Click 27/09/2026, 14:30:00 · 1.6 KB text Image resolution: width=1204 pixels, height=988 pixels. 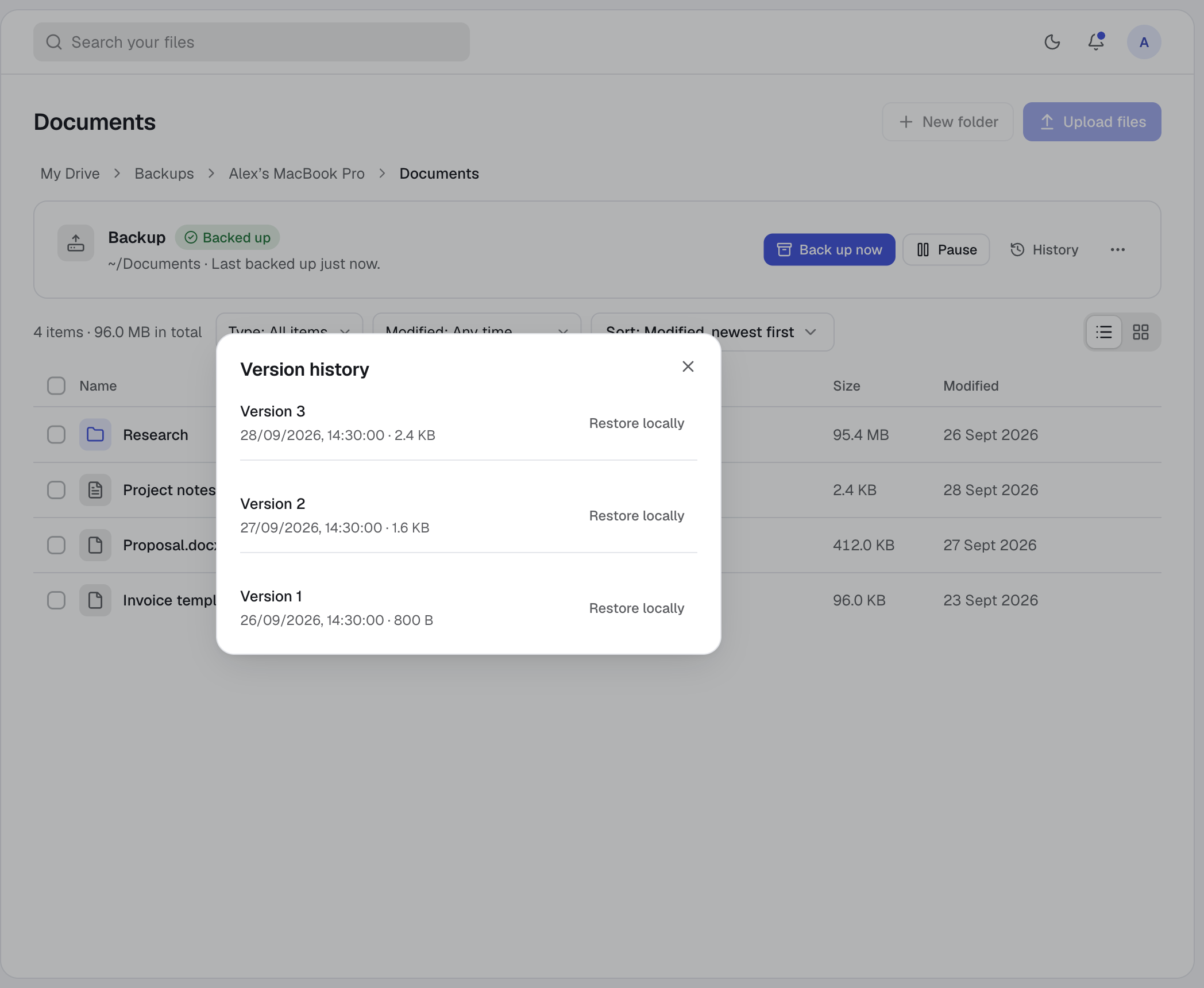pyautogui.click(x=335, y=528)
